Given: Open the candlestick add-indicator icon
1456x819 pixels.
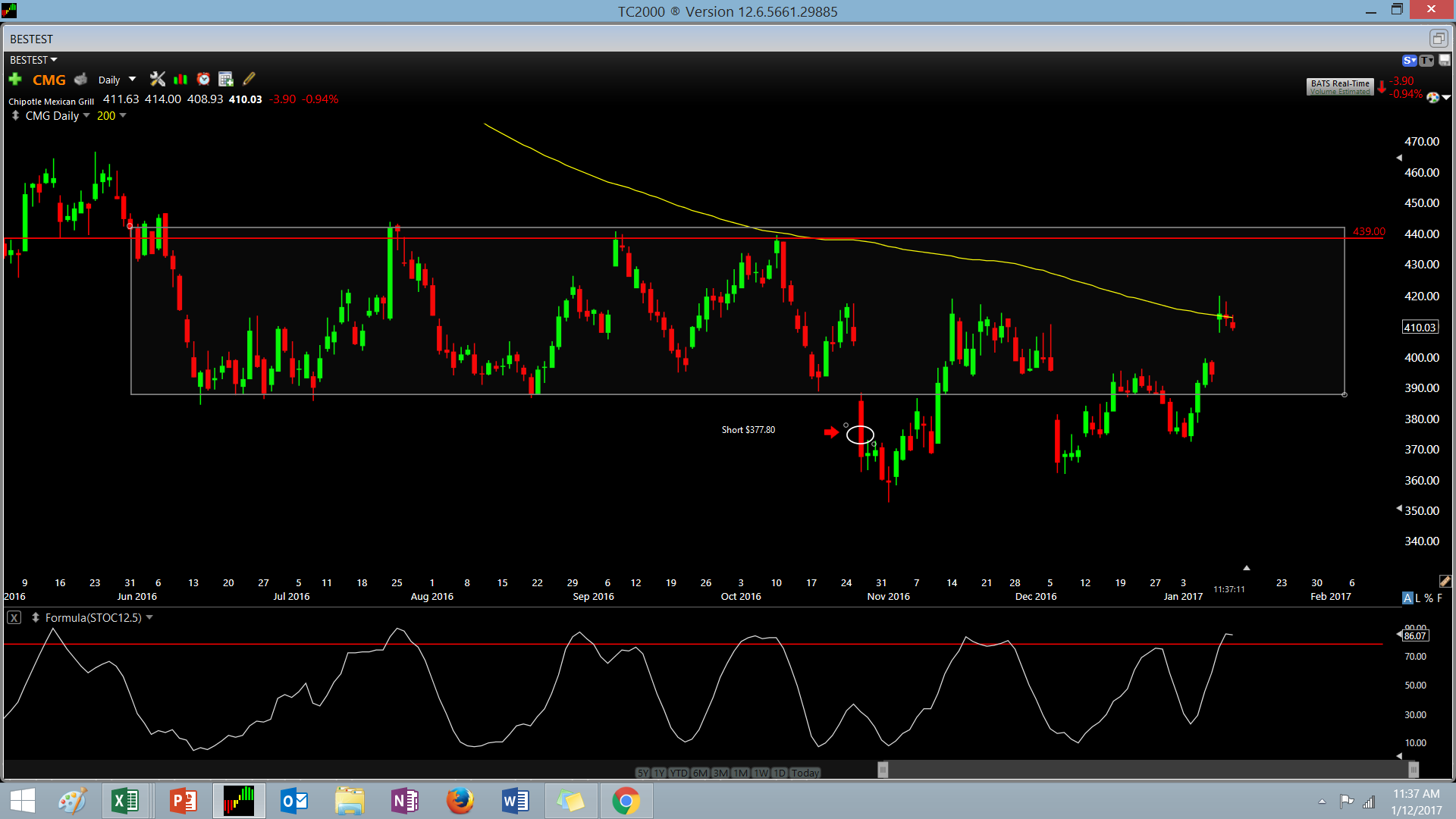Looking at the screenshot, I should click(180, 79).
